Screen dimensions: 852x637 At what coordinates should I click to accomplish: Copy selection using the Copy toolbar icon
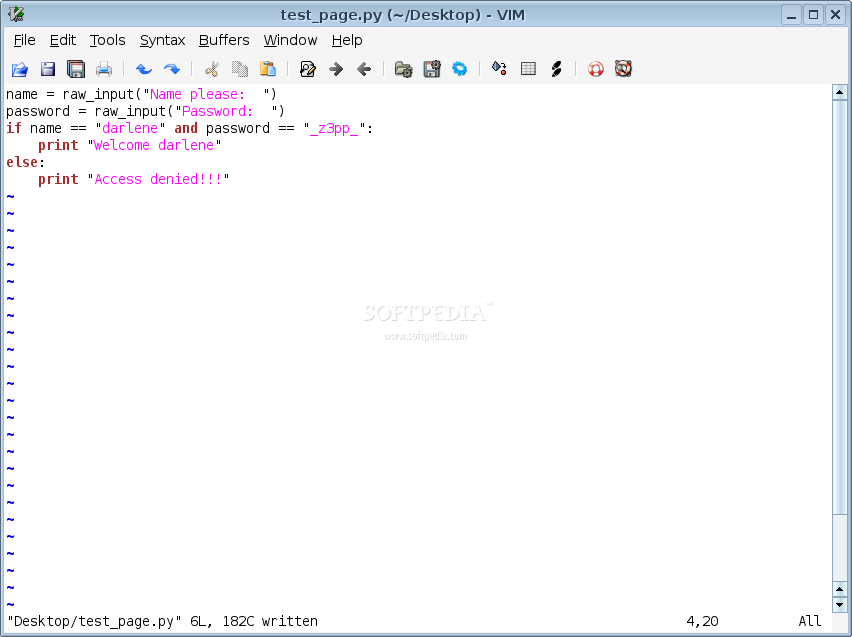(240, 69)
